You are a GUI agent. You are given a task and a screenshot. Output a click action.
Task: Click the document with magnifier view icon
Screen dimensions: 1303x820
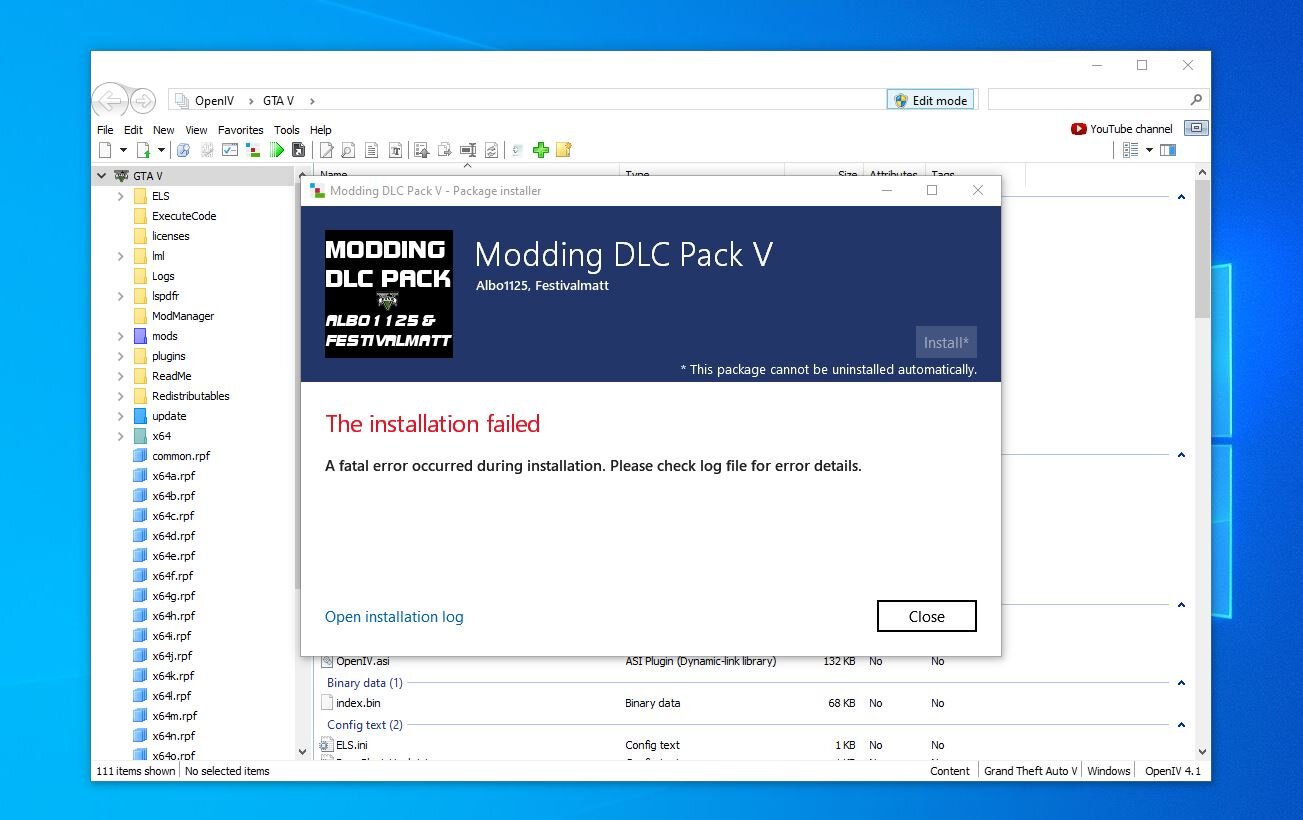tap(348, 150)
